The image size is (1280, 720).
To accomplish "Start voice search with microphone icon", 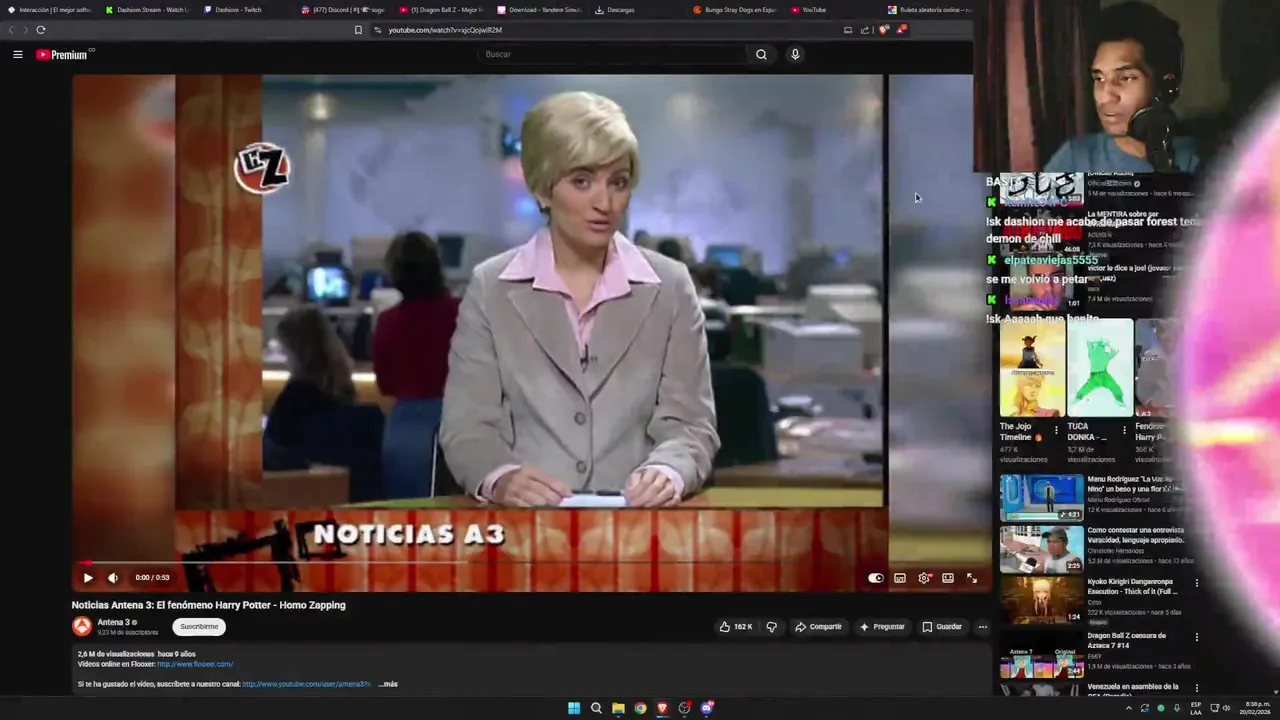I will (795, 54).
